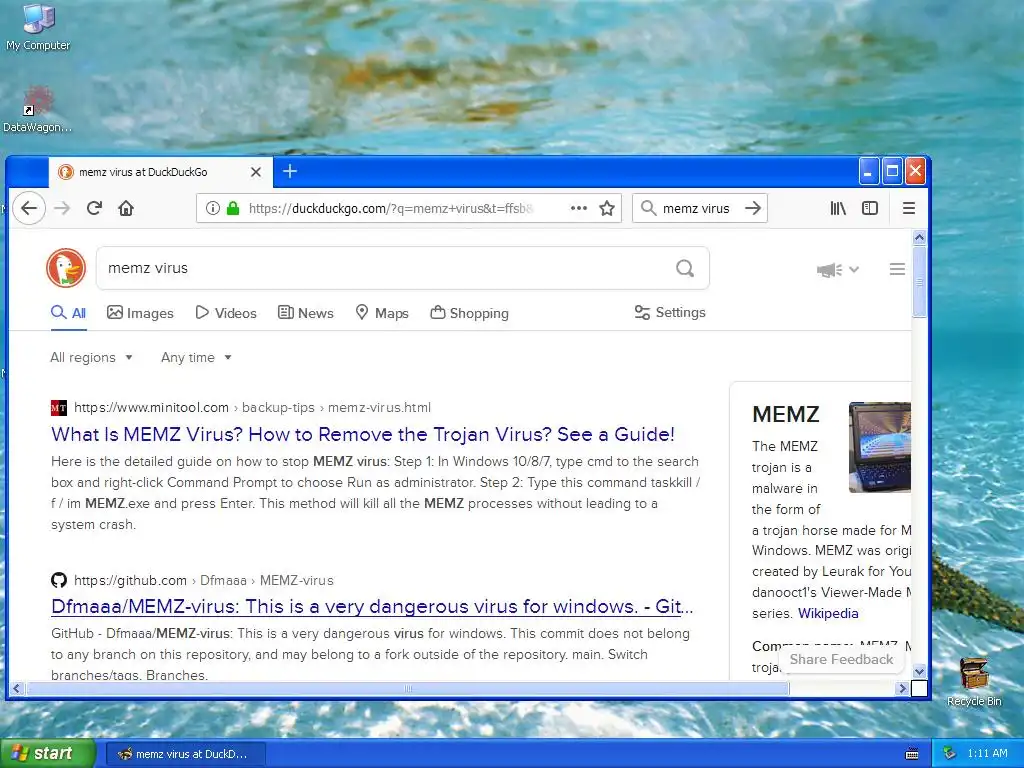The image size is (1024, 768).
Task: Open the What Is MEMZ Virus result
Action: pyautogui.click(x=363, y=434)
